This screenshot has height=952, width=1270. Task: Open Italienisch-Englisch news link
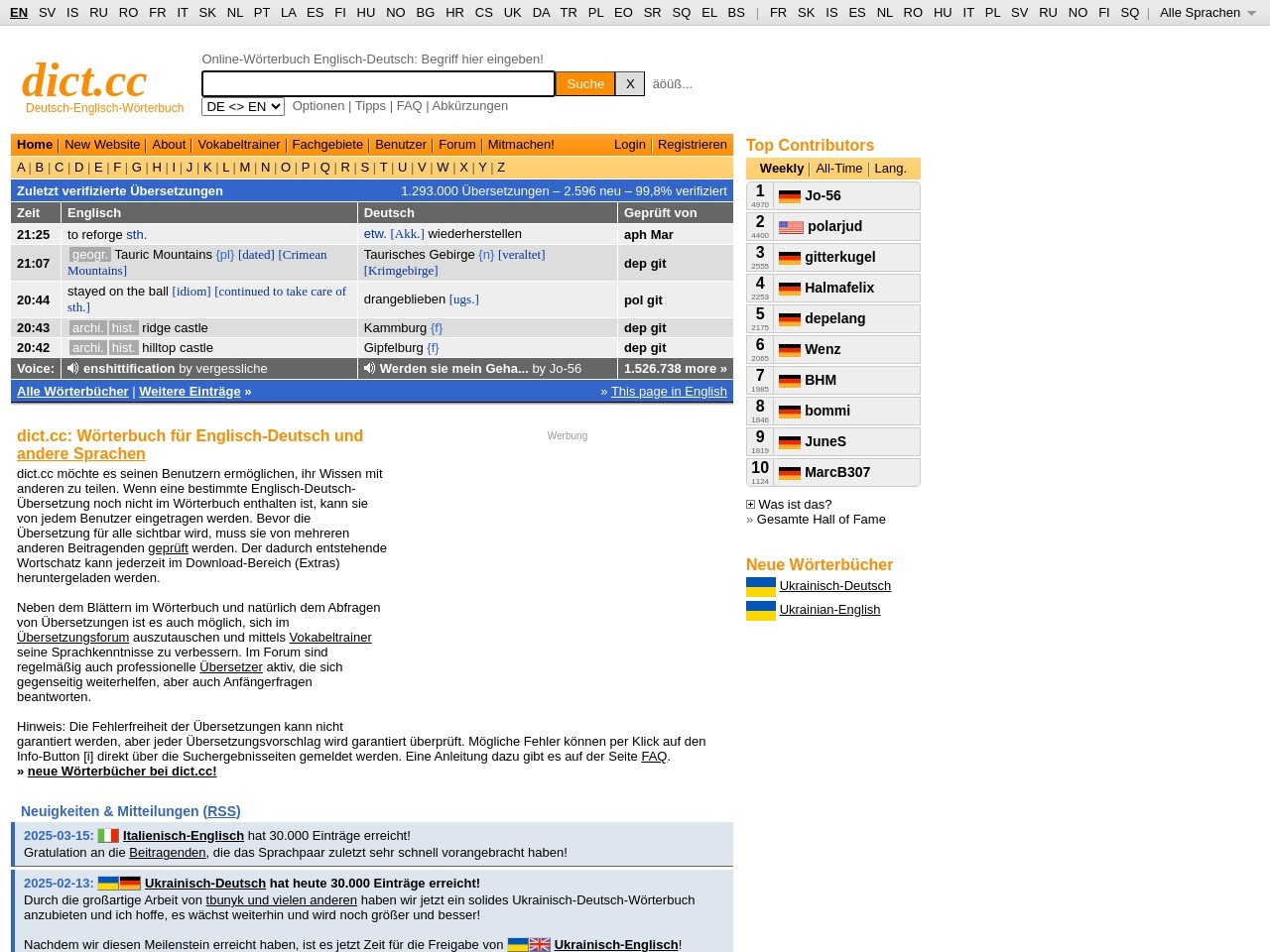[184, 836]
